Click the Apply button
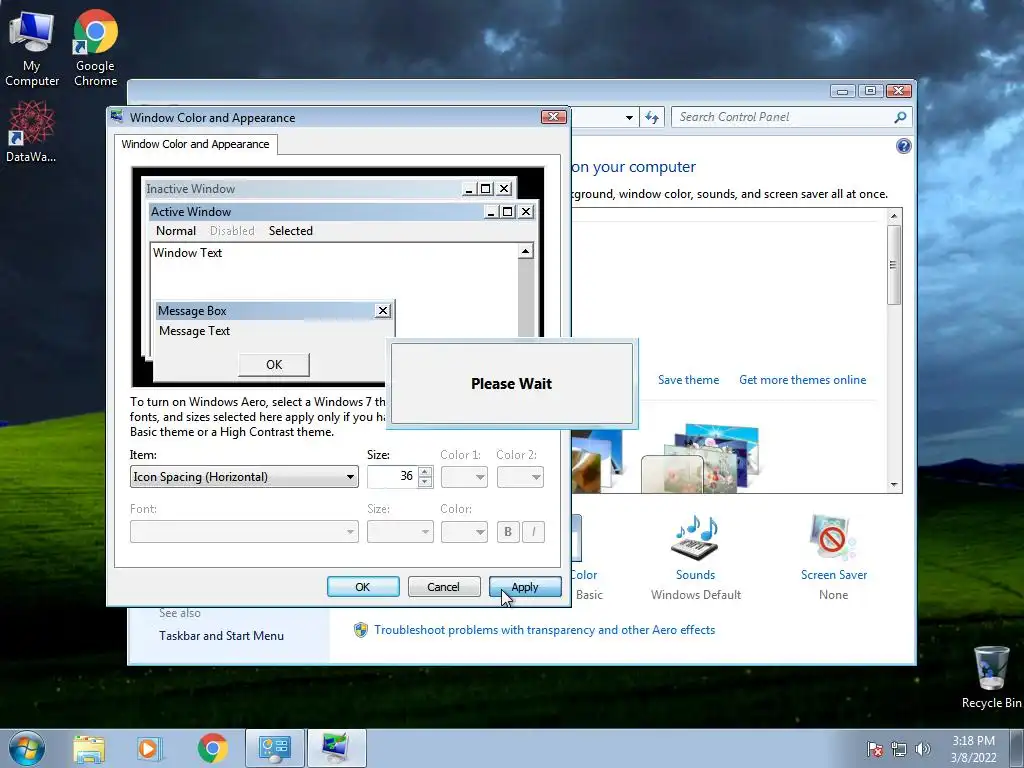 tap(525, 586)
